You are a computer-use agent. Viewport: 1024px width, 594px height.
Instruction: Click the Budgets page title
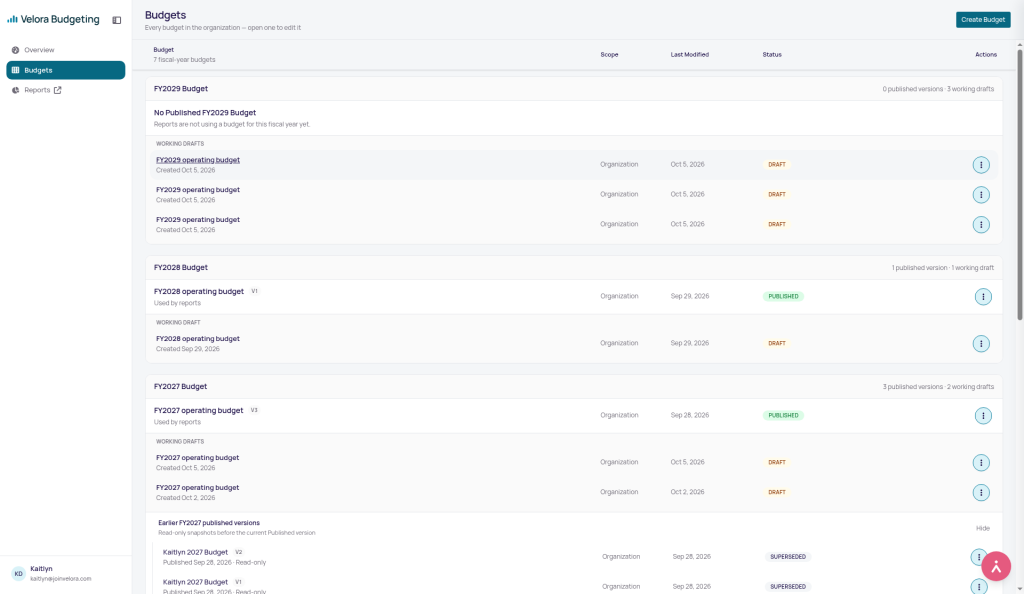[x=165, y=15]
